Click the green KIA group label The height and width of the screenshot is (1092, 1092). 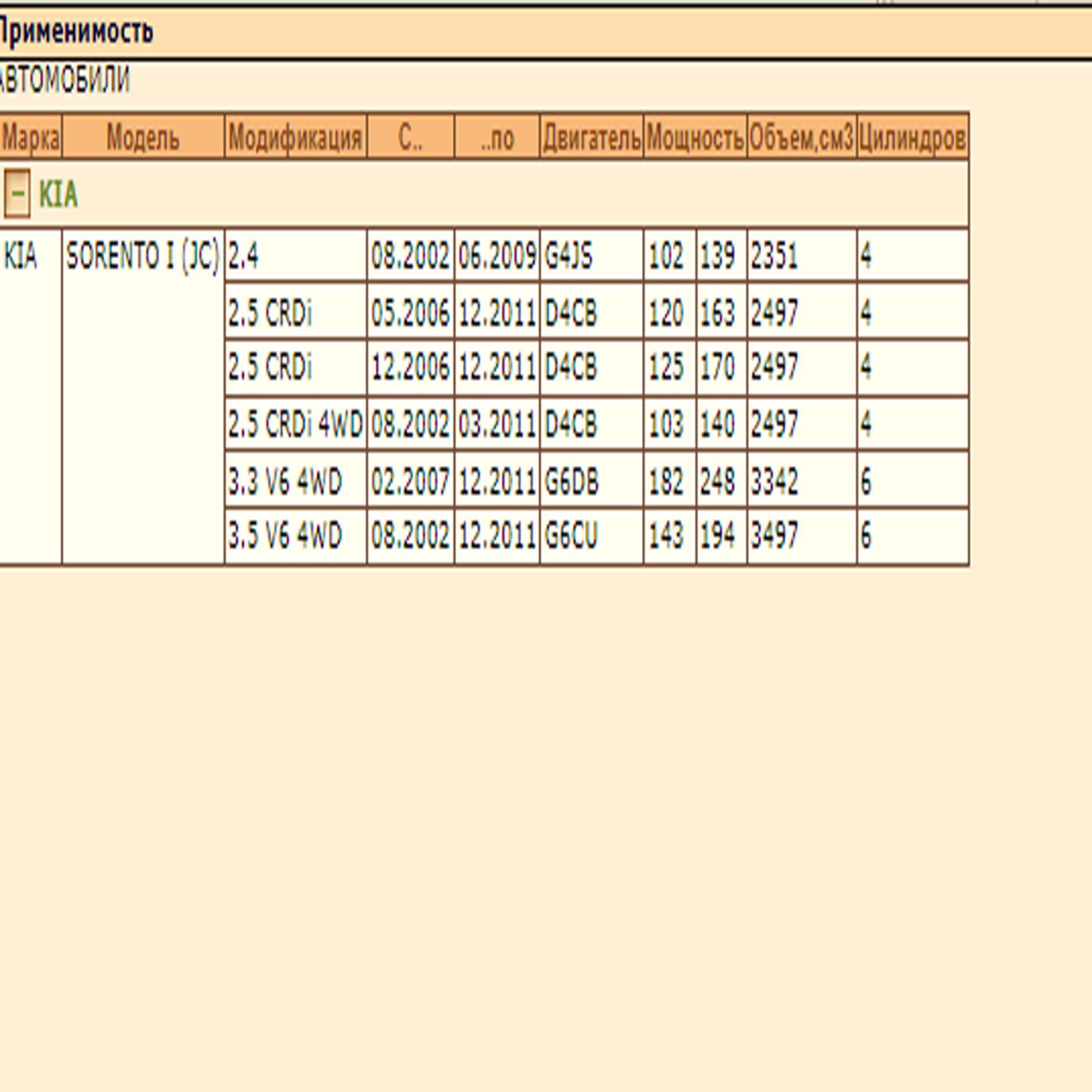click(x=58, y=195)
